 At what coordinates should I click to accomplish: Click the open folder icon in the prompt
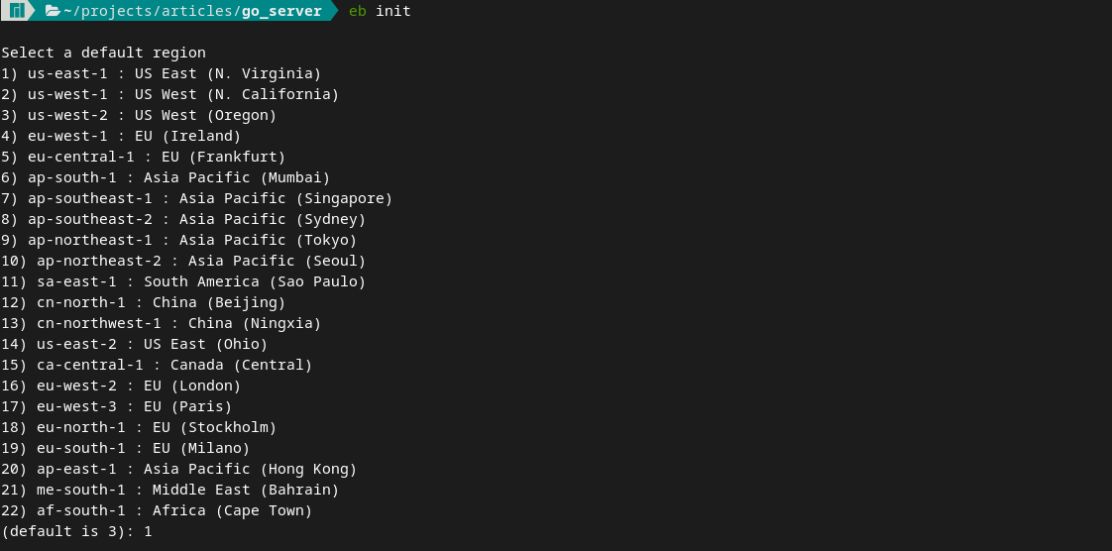point(53,11)
